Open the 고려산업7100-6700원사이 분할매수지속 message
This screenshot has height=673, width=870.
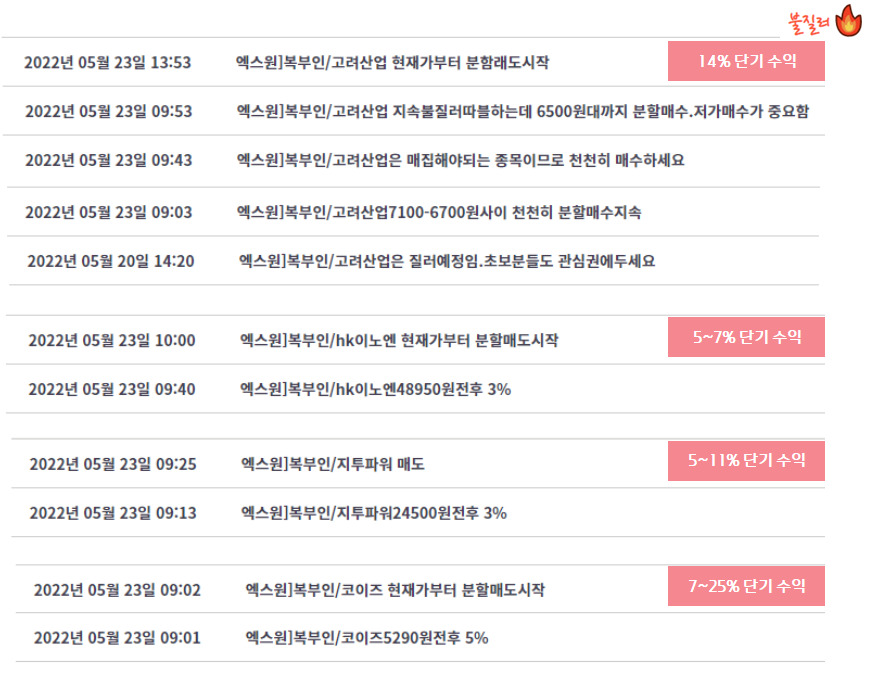(x=439, y=212)
